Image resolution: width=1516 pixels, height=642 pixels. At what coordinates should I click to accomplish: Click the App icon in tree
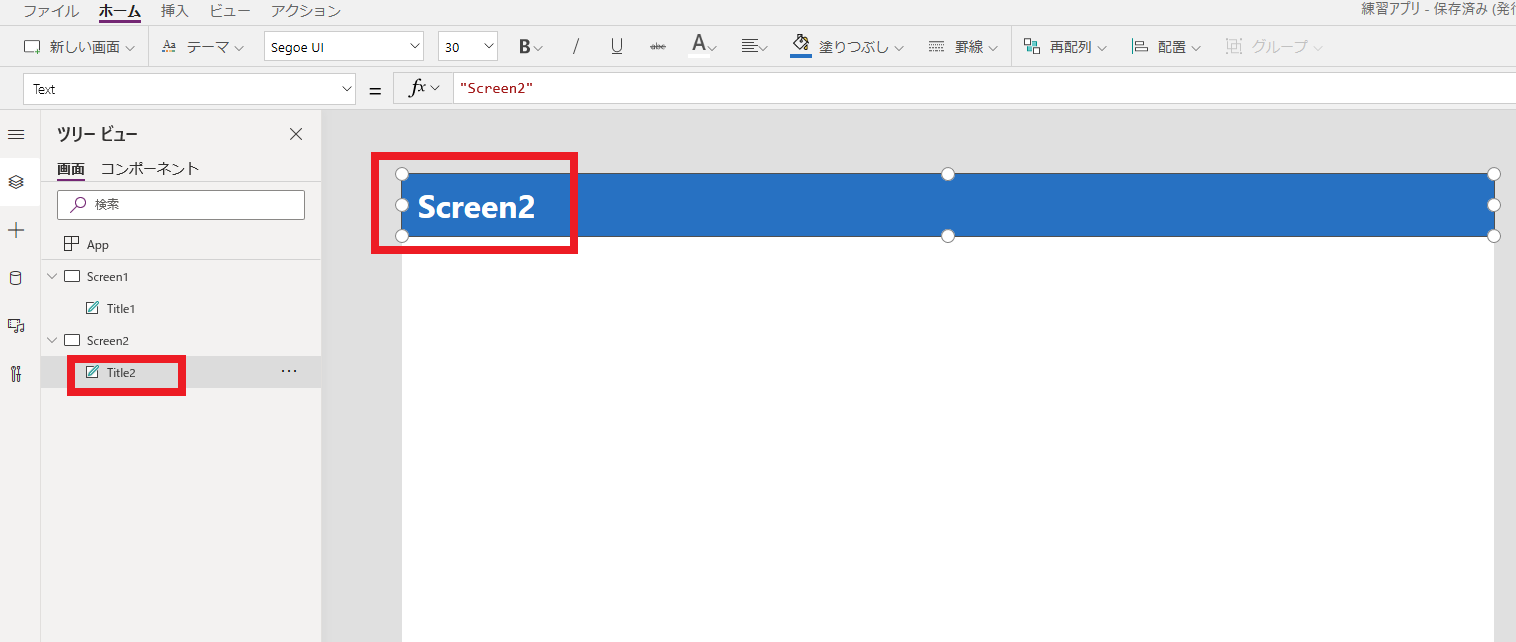click(x=71, y=244)
